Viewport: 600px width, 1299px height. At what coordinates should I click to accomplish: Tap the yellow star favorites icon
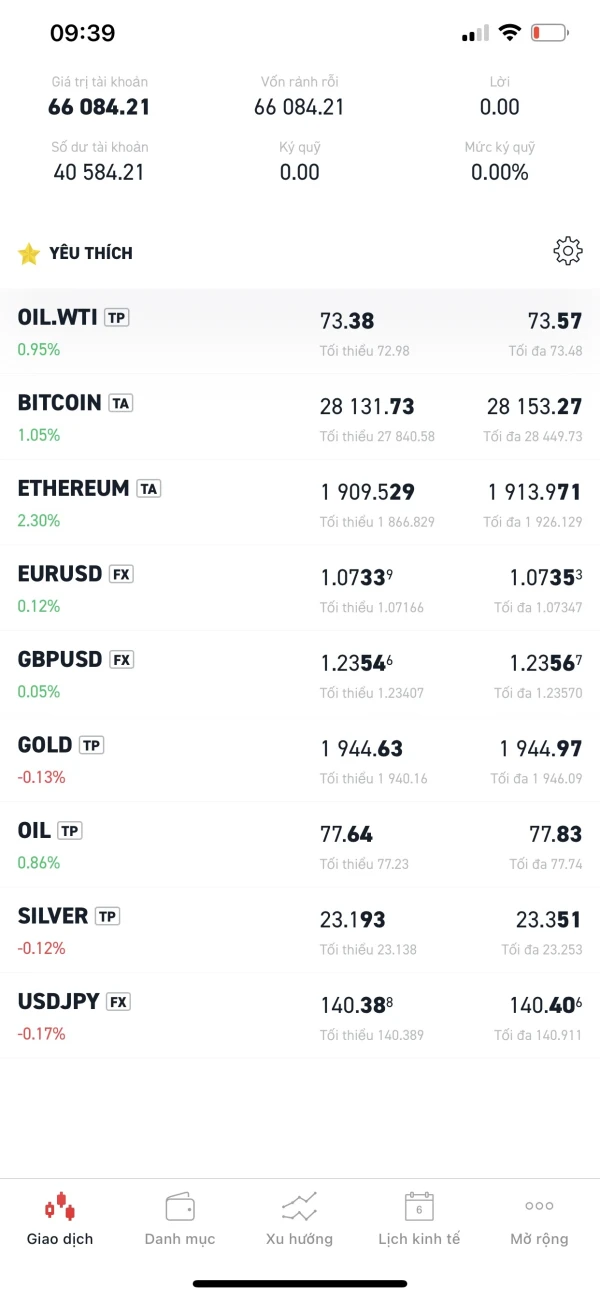tap(28, 254)
